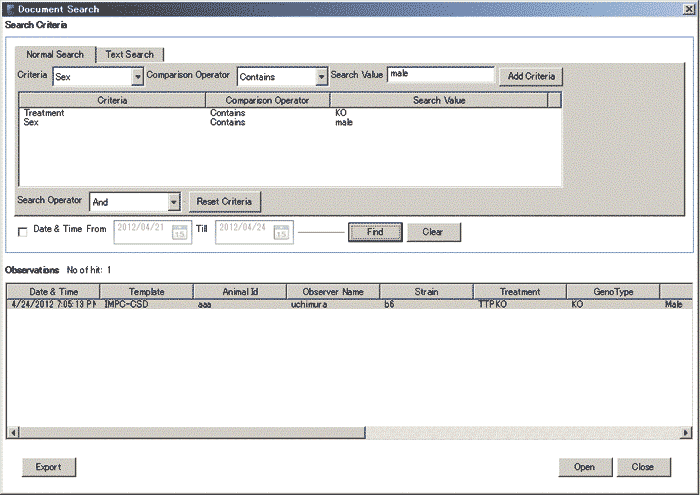Sort by the Observer Name column header
700x495 pixels.
[333, 292]
